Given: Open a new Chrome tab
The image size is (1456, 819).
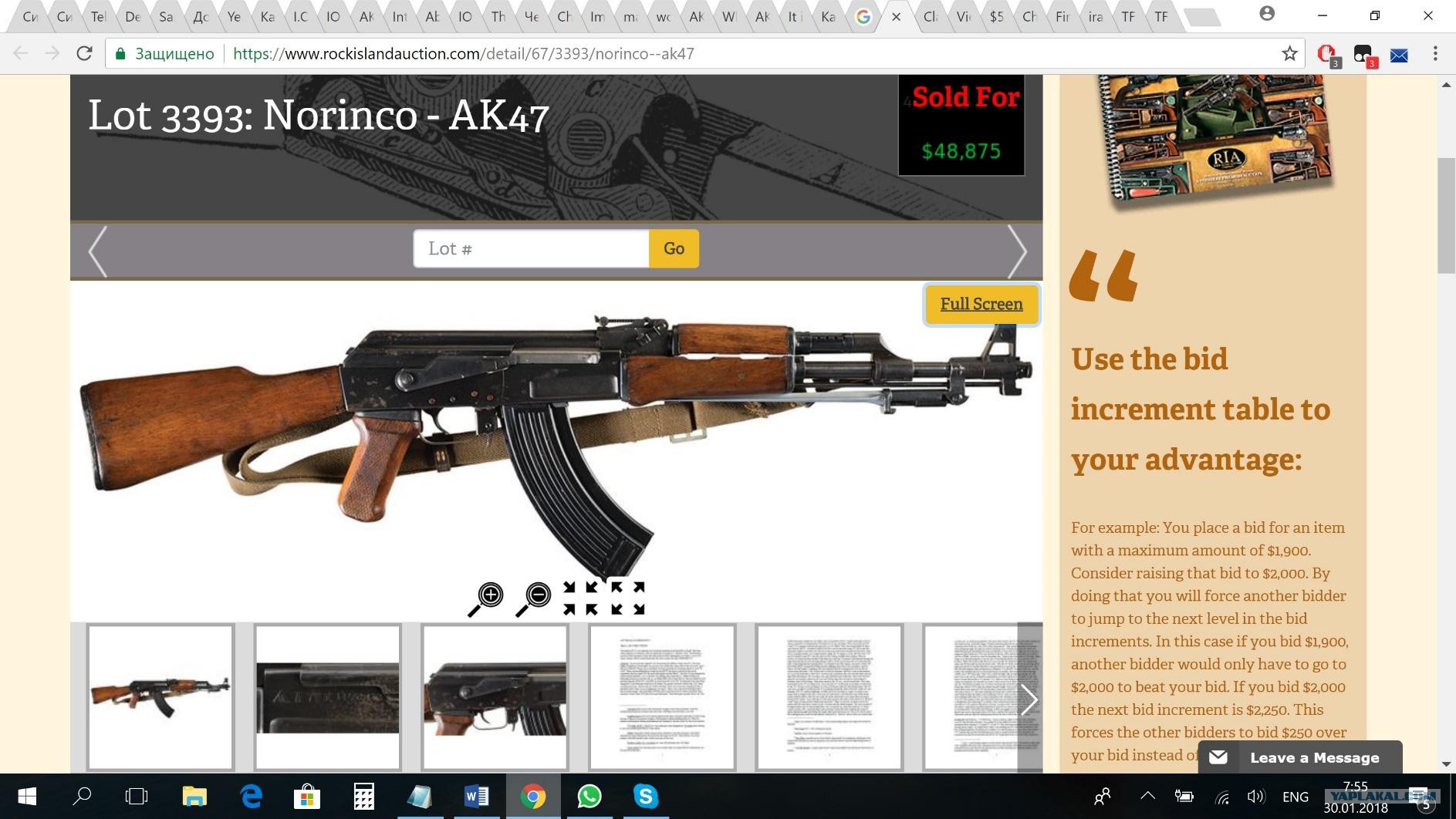Looking at the screenshot, I should click(x=1201, y=16).
